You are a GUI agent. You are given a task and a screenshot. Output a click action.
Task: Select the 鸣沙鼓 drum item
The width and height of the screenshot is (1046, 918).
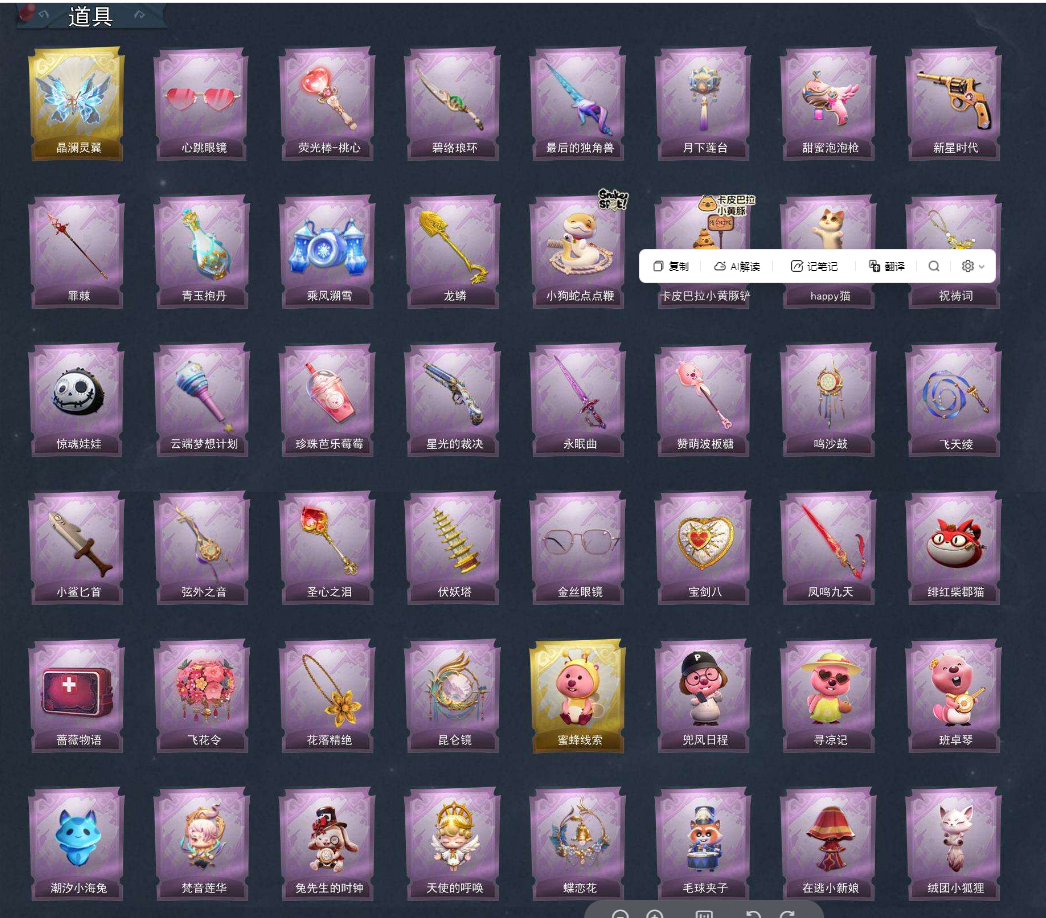click(829, 400)
